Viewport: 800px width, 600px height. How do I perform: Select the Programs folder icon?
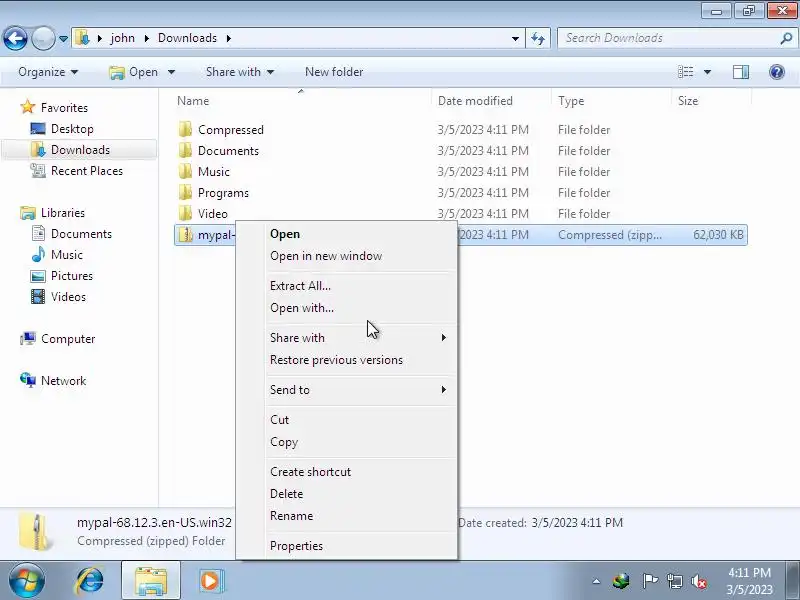pos(185,192)
